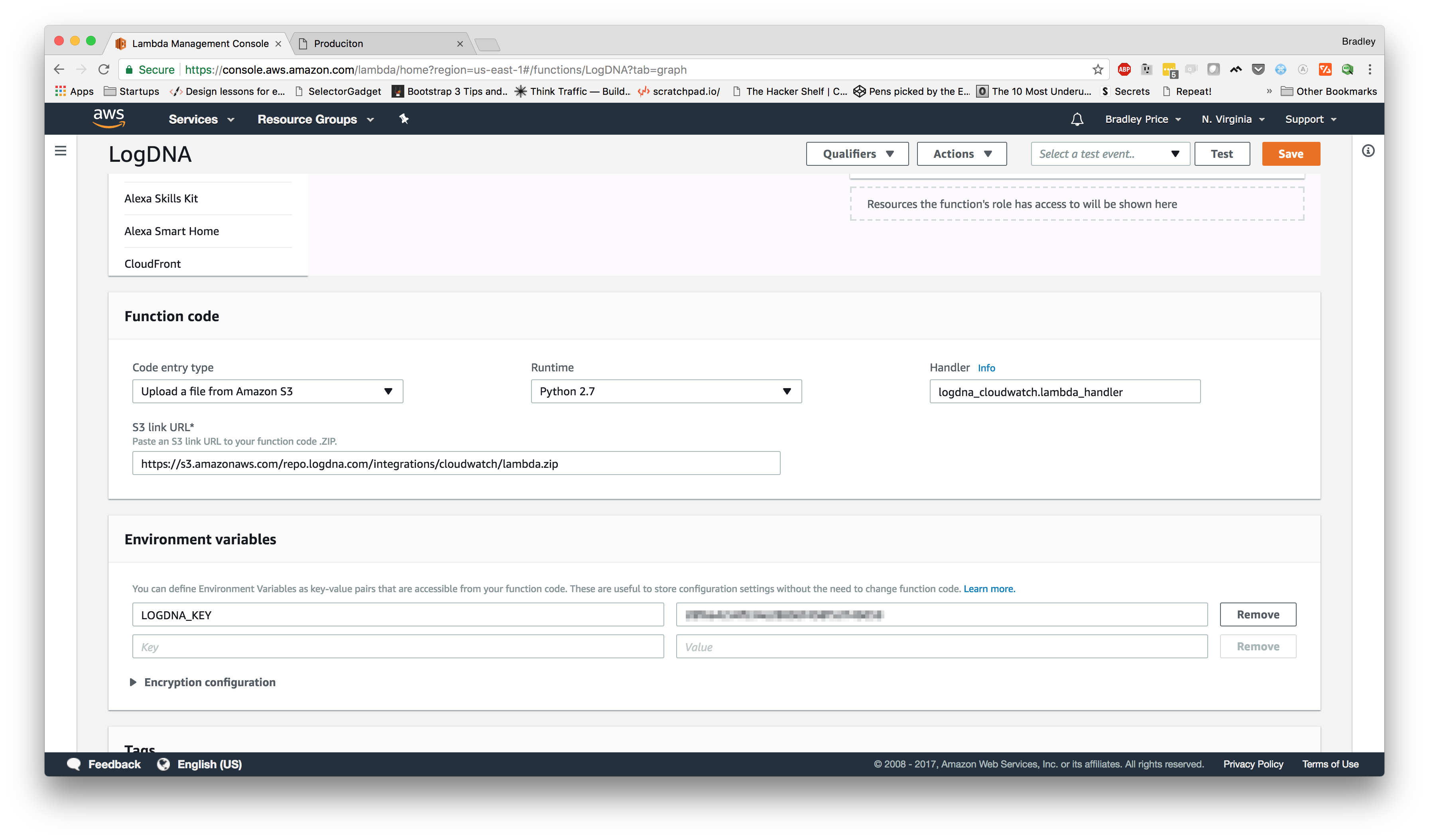Open the Privacy Policy link
This screenshot has height=840, width=1429.
click(1253, 764)
